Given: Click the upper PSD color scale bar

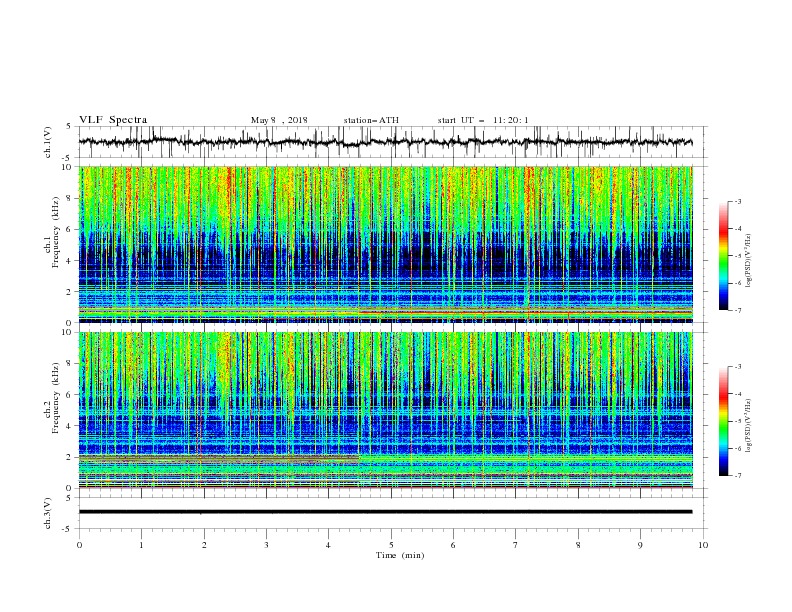Looking at the screenshot, I should point(723,256).
